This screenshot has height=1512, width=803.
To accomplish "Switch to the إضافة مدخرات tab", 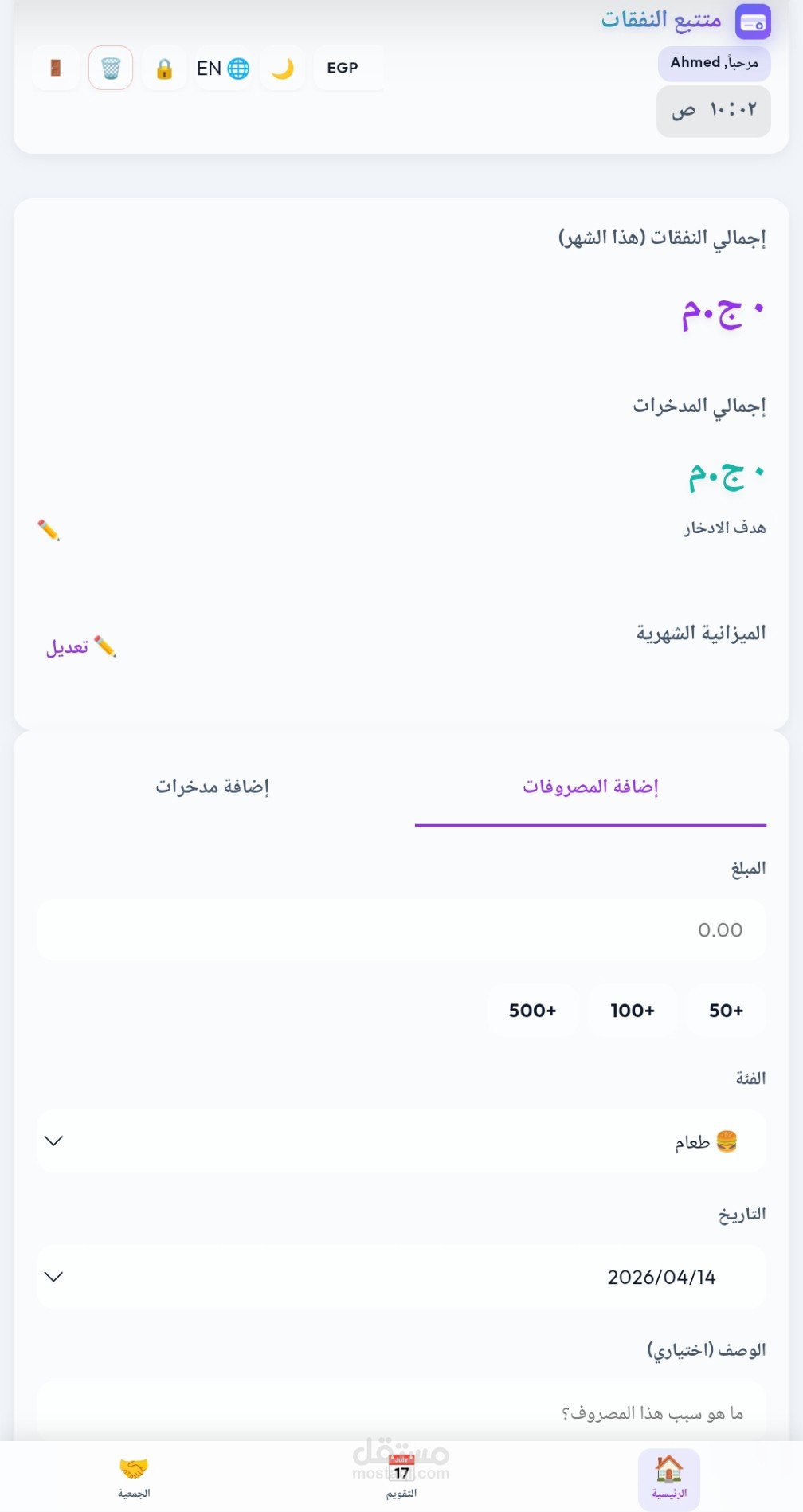I will coord(213,787).
